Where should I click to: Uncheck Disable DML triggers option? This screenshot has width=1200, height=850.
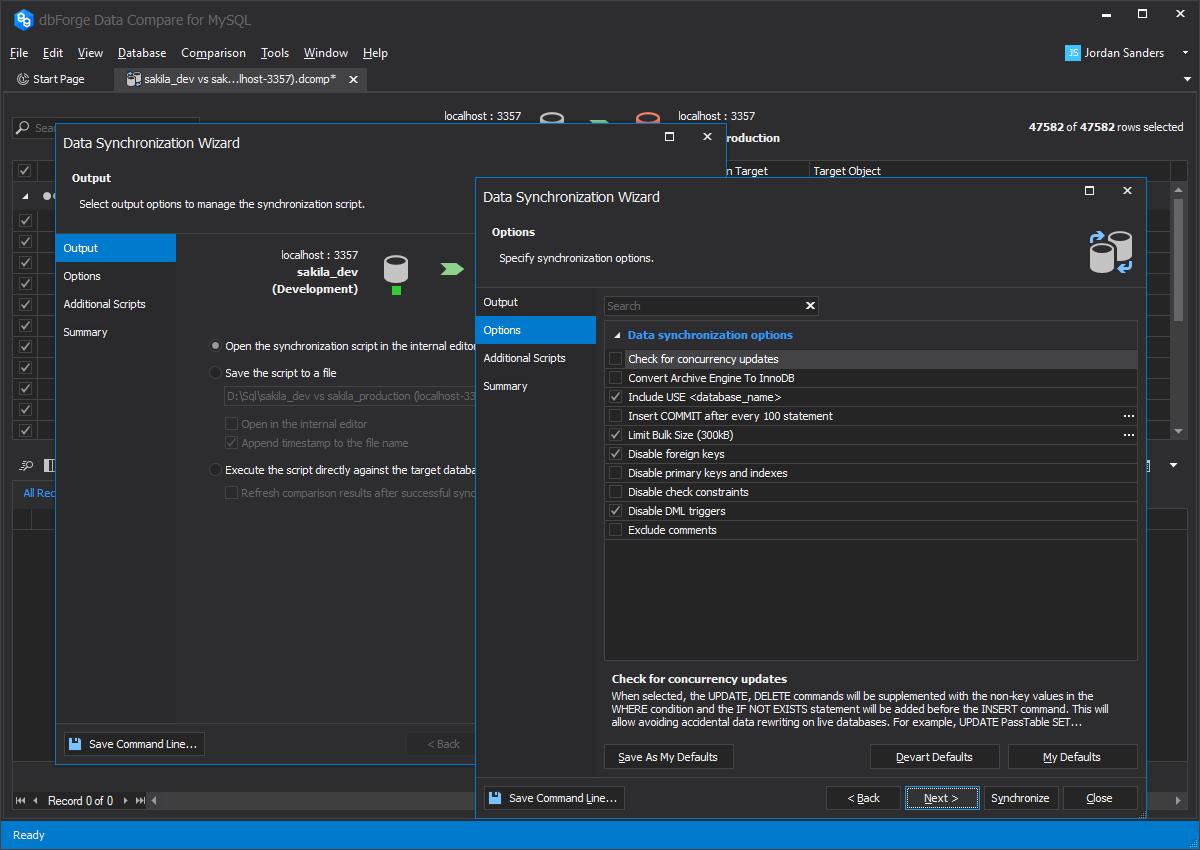(x=616, y=511)
